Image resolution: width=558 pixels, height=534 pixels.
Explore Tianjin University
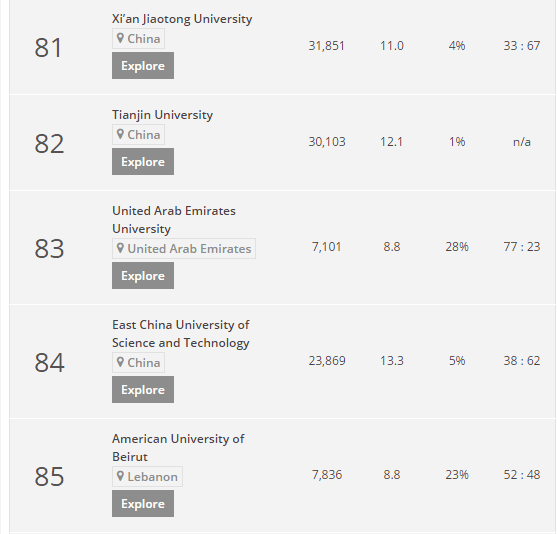pos(143,162)
